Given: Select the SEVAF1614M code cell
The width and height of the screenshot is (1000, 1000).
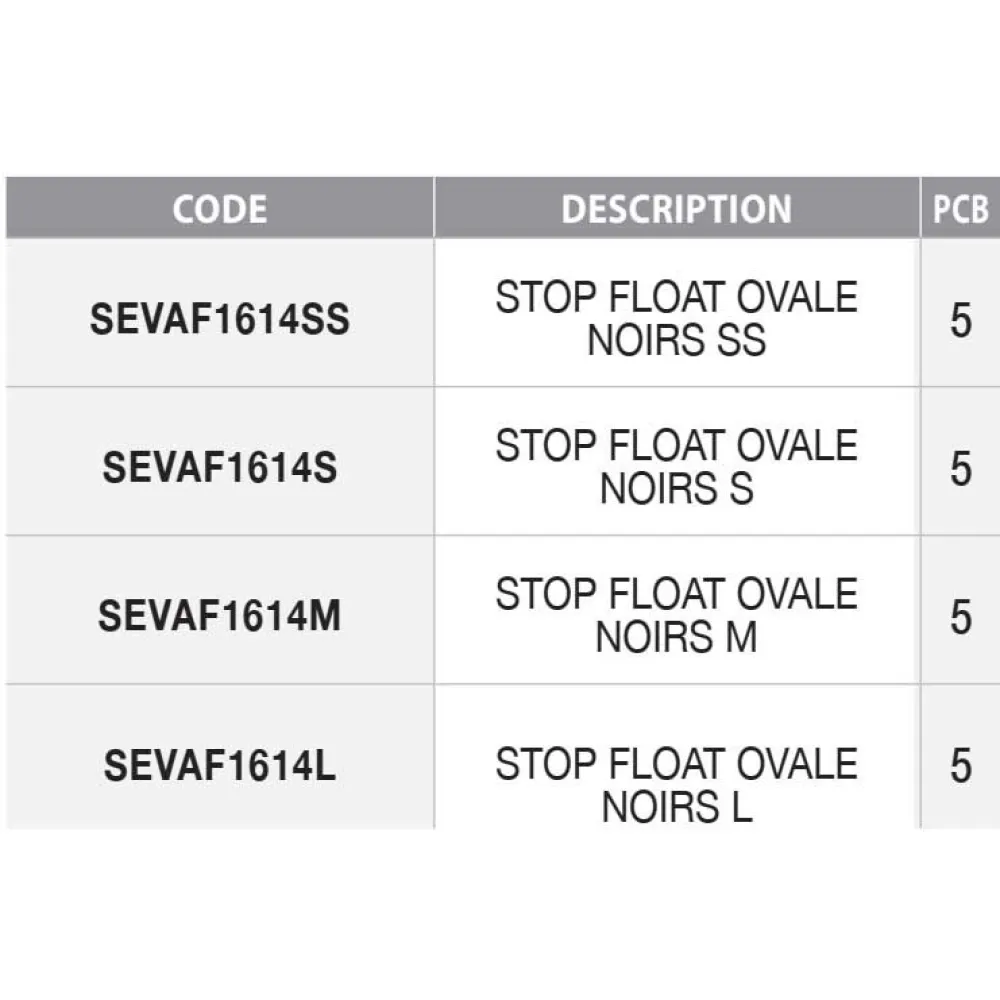Looking at the screenshot, I should [x=220, y=616].
